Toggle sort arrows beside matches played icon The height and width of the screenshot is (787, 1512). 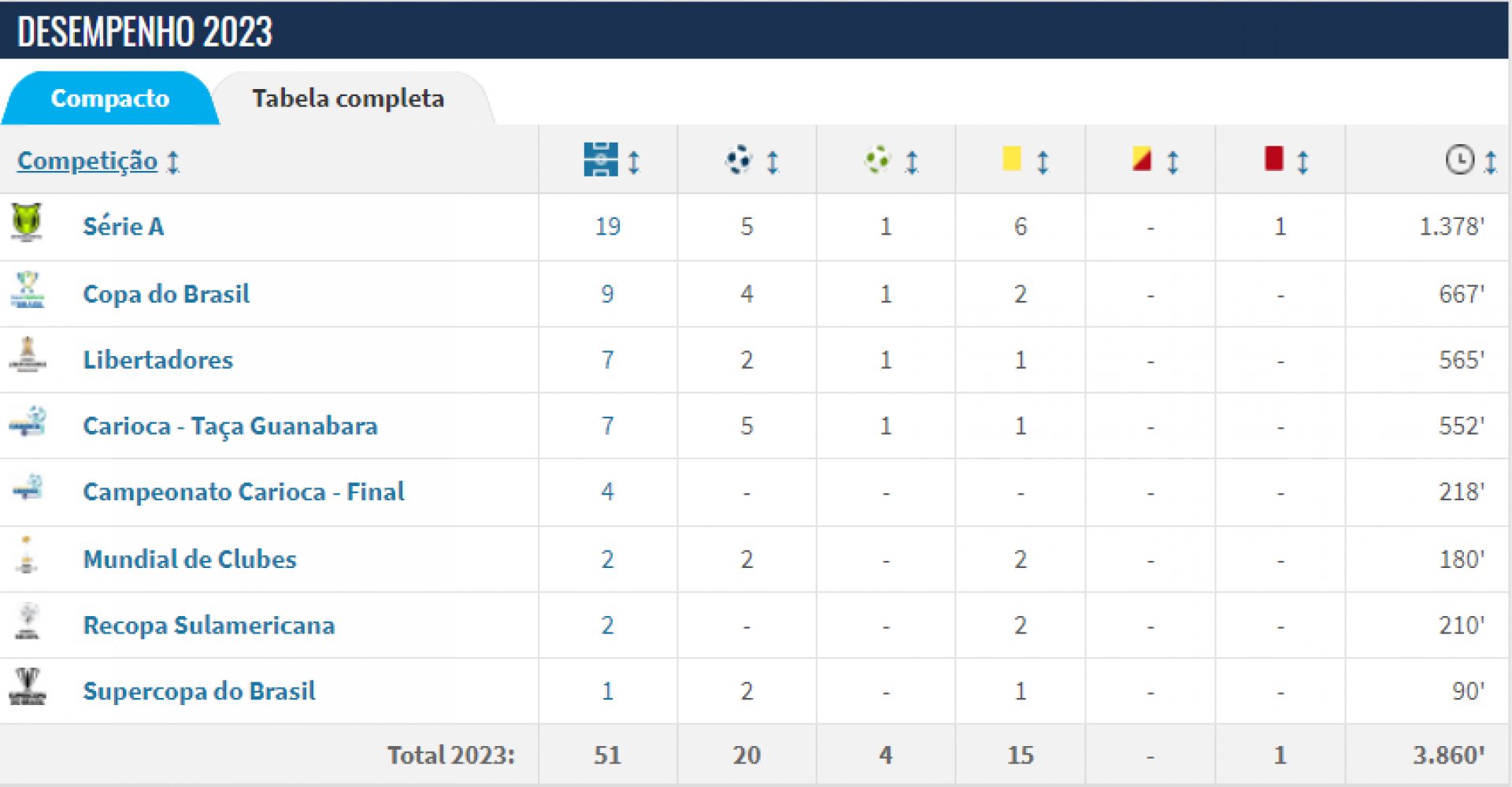(x=634, y=162)
